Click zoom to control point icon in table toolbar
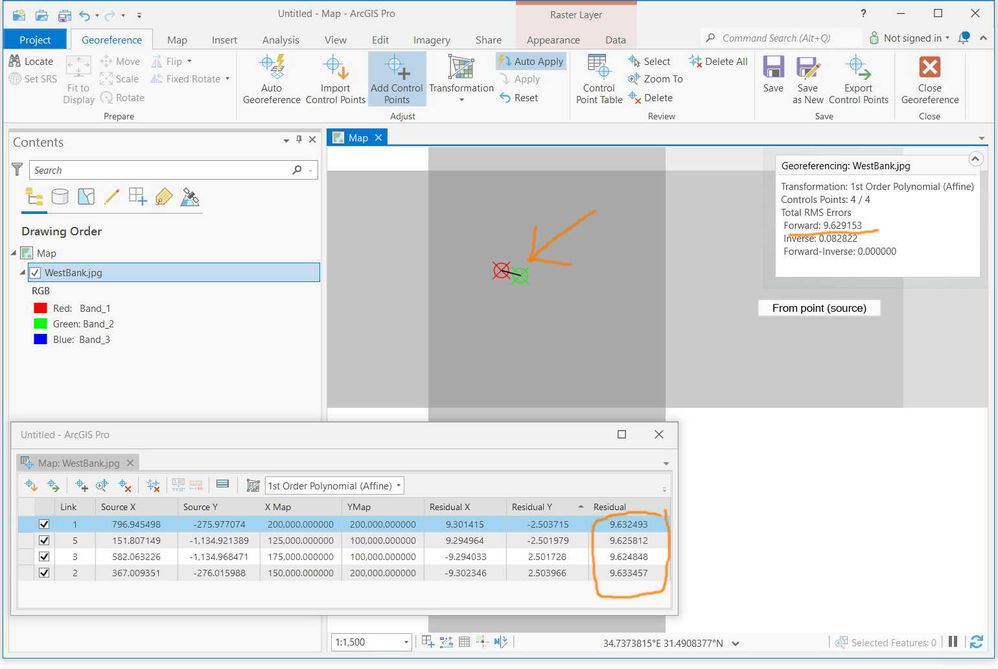This screenshot has height=669, width=998. 102,486
